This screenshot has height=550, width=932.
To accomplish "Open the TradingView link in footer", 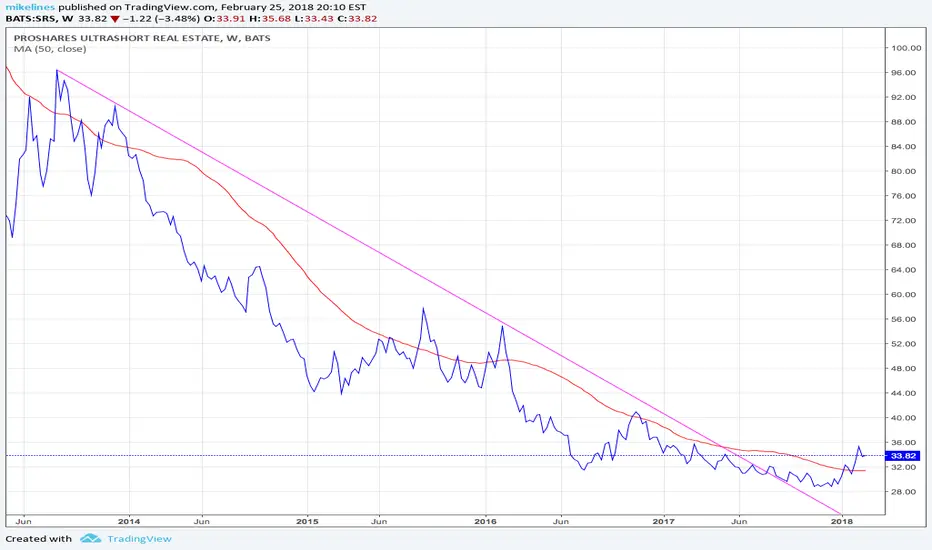I will click(x=139, y=539).
